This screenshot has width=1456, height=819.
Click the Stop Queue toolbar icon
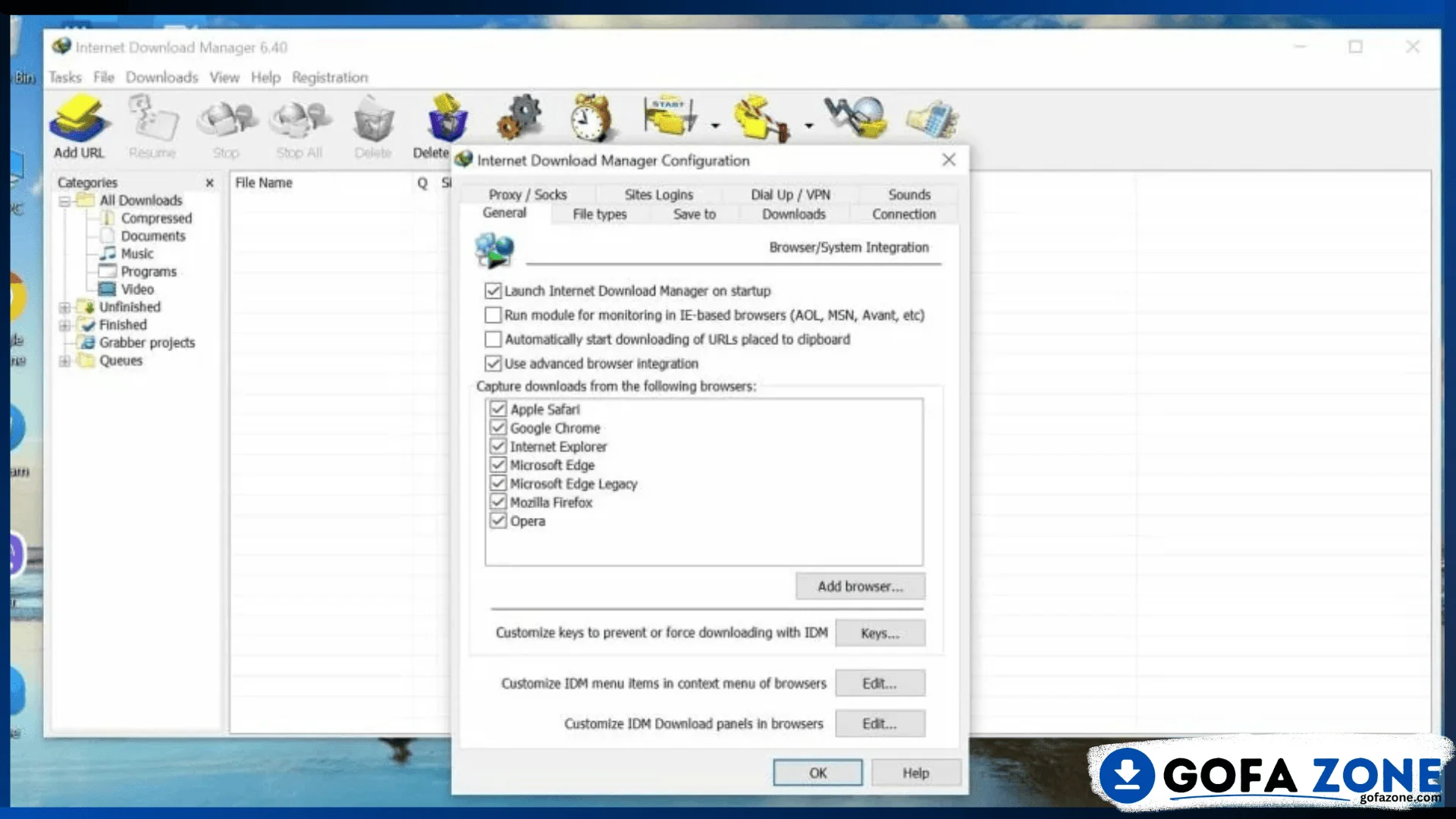click(x=761, y=118)
